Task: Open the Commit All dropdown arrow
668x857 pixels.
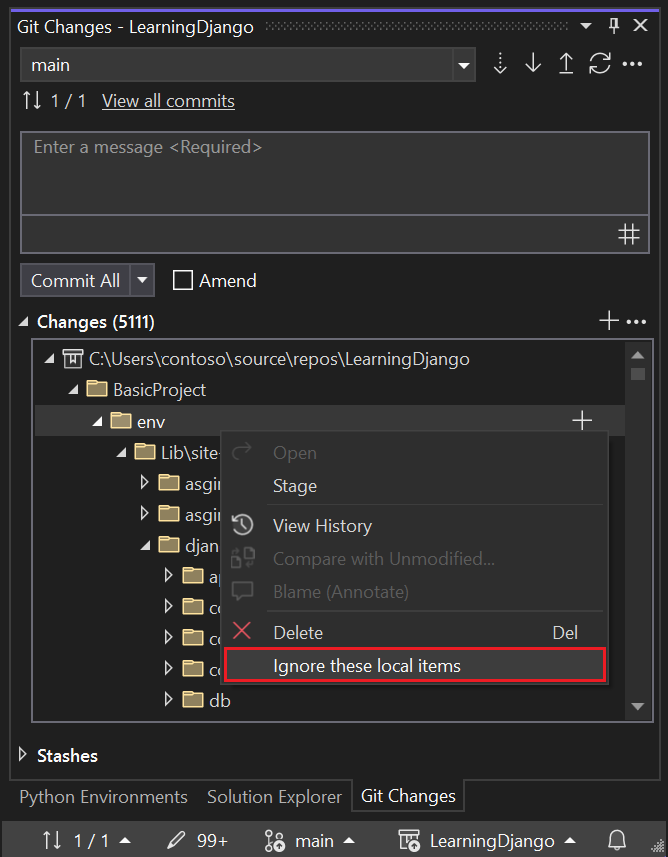Action: pos(142,280)
